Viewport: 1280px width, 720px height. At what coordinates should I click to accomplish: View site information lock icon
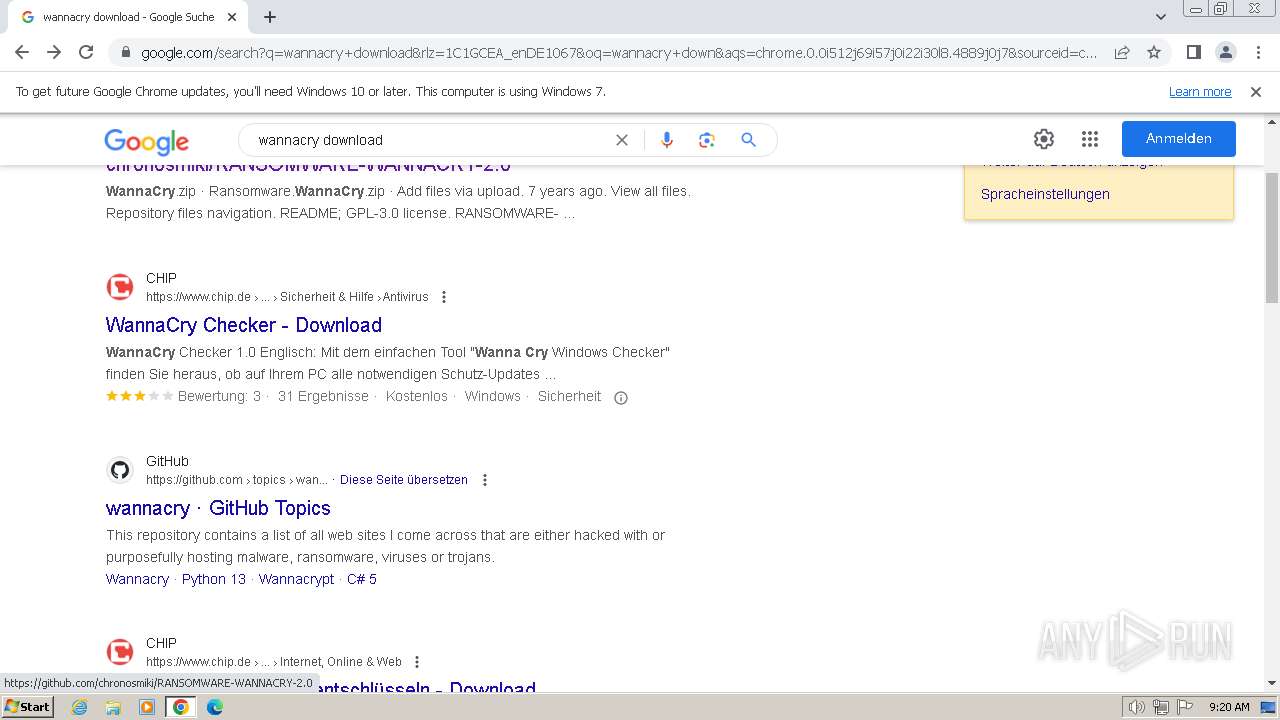pos(125,53)
